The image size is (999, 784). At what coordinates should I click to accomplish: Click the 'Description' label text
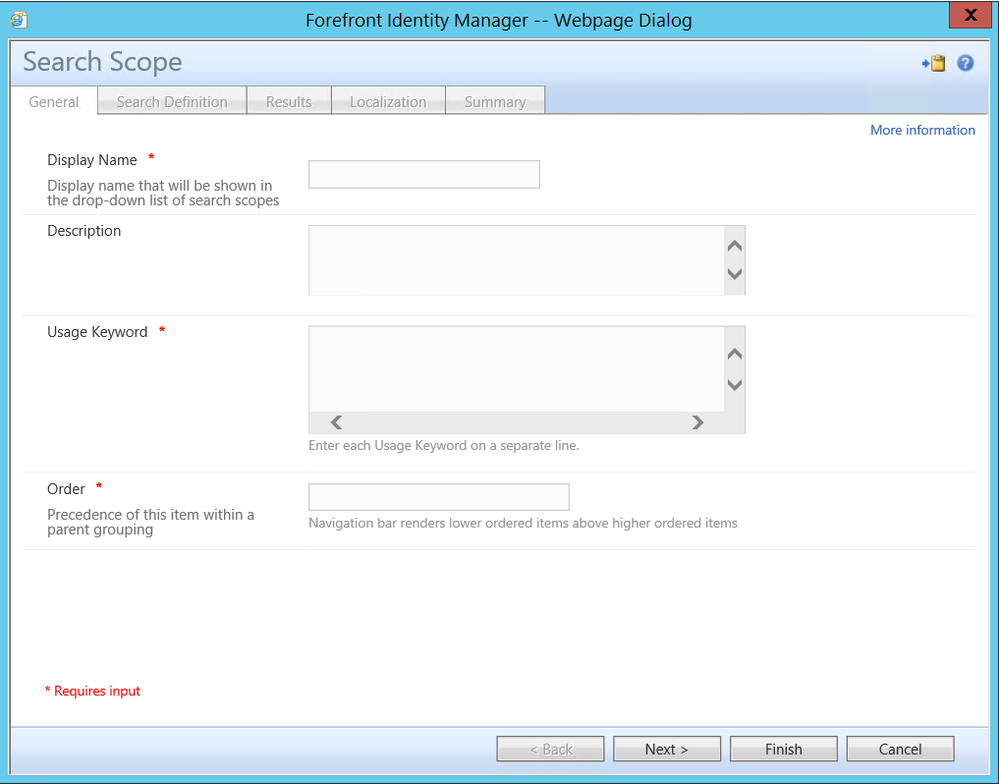pos(83,231)
